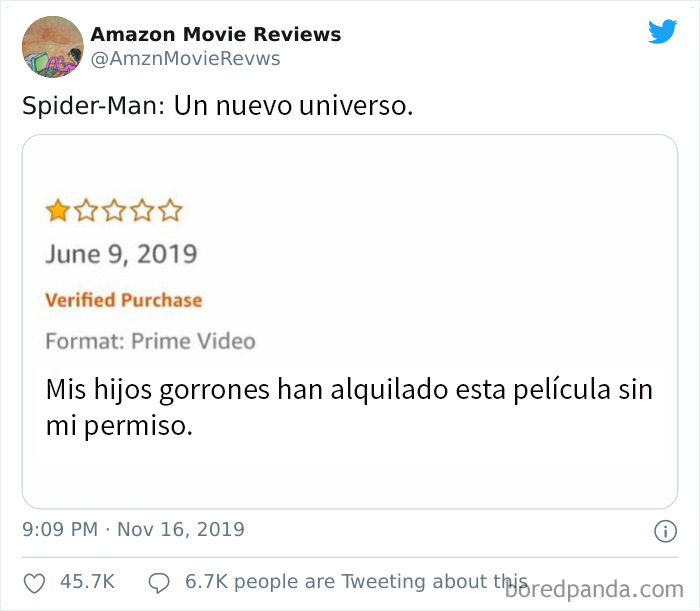Click the filled first review star
This screenshot has width=700, height=611.
[58, 210]
